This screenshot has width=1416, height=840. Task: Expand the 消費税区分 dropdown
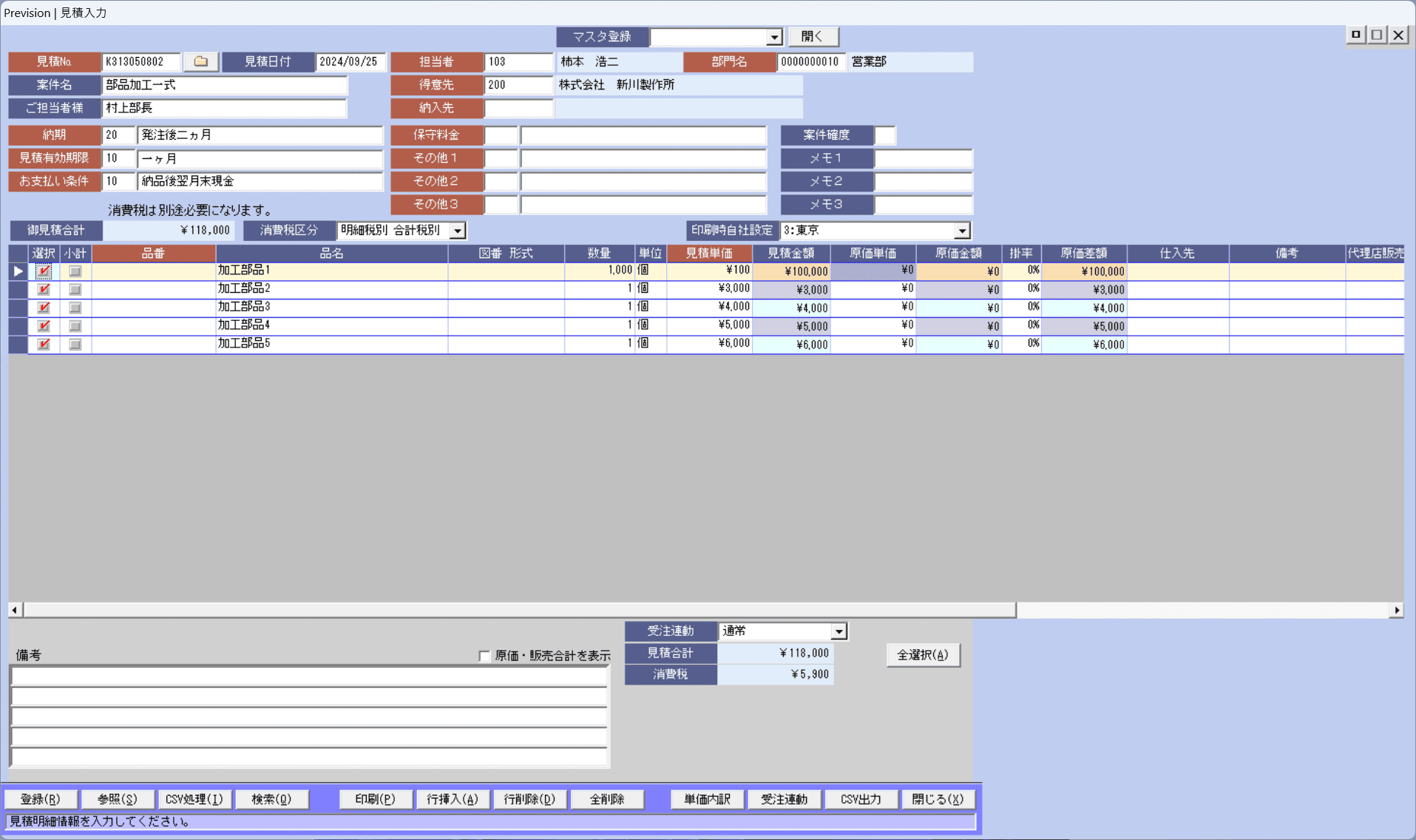[x=458, y=231]
